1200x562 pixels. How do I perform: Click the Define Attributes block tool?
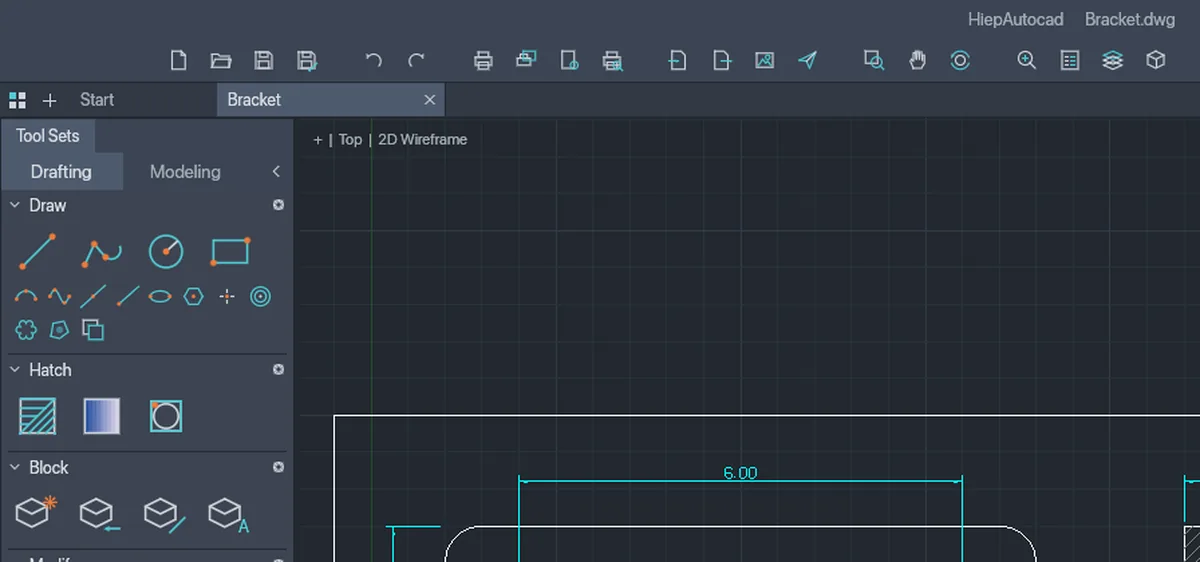tap(229, 514)
